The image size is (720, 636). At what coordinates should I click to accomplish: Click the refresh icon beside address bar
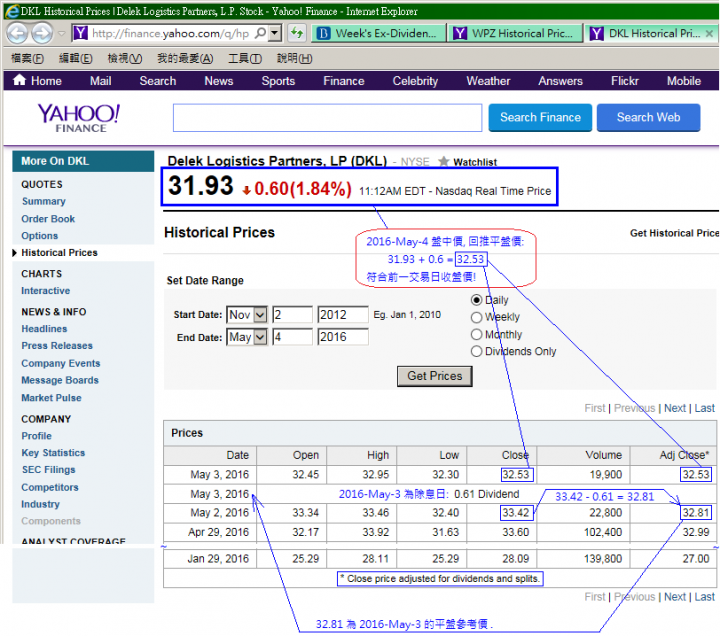tap(297, 33)
